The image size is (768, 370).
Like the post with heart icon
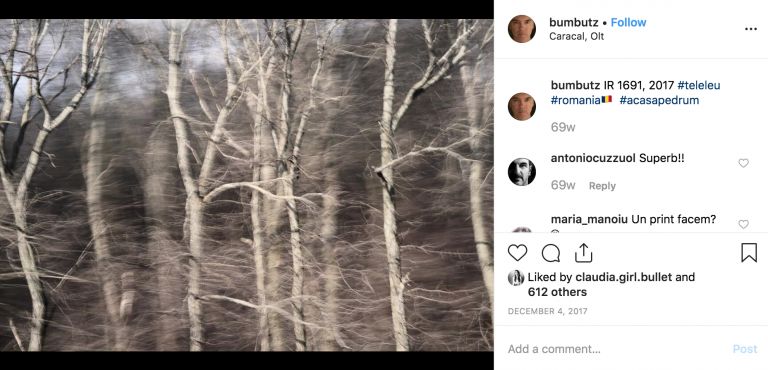click(x=517, y=253)
